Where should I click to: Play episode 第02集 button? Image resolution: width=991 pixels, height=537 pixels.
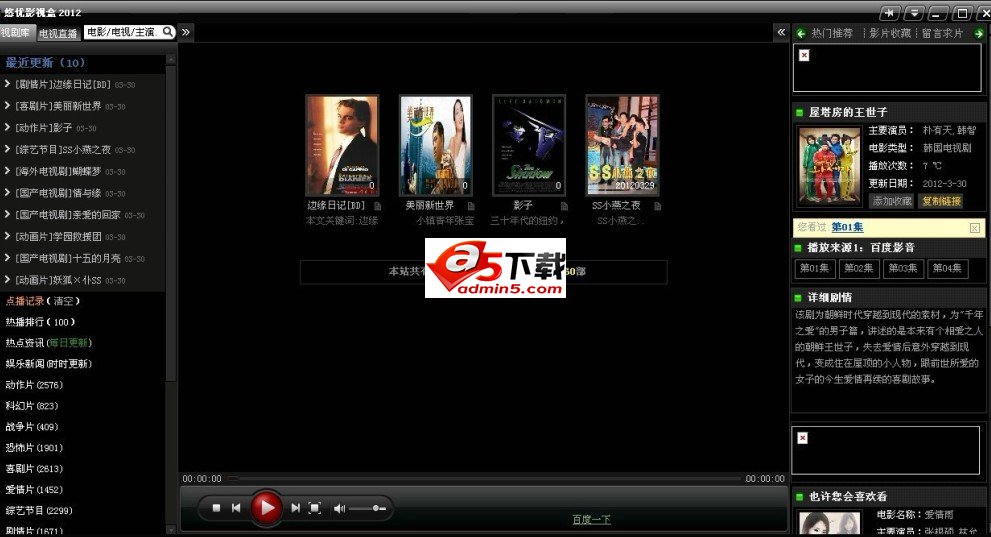coord(859,268)
